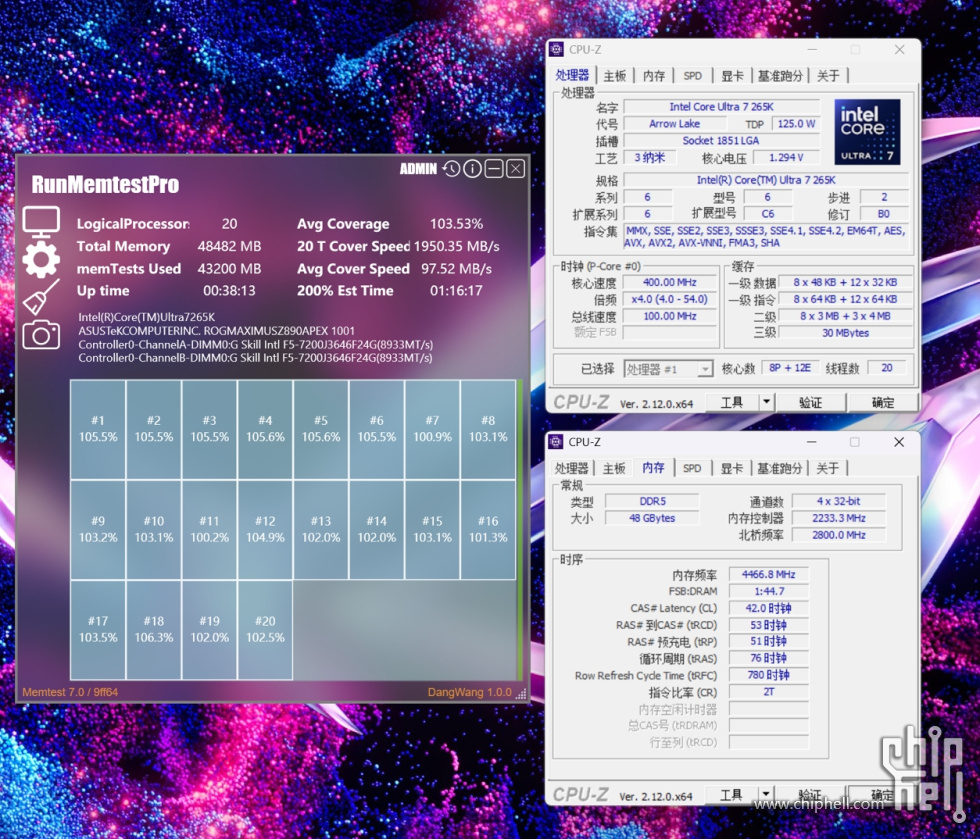
Task: Click the ADMIN label in RunMemtestPro
Action: coord(418,169)
